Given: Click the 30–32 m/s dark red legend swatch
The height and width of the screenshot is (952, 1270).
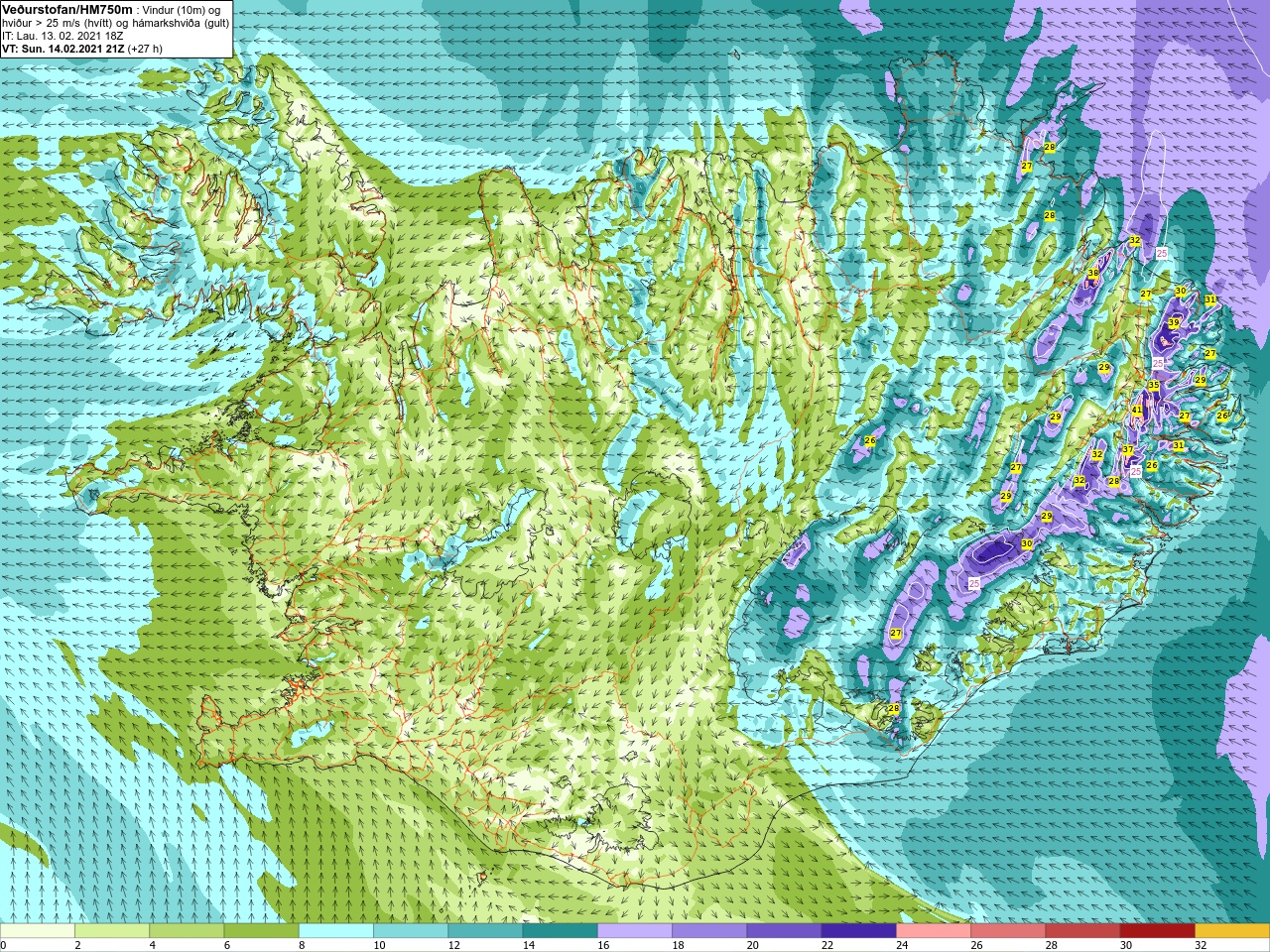Looking at the screenshot, I should click(1157, 931).
